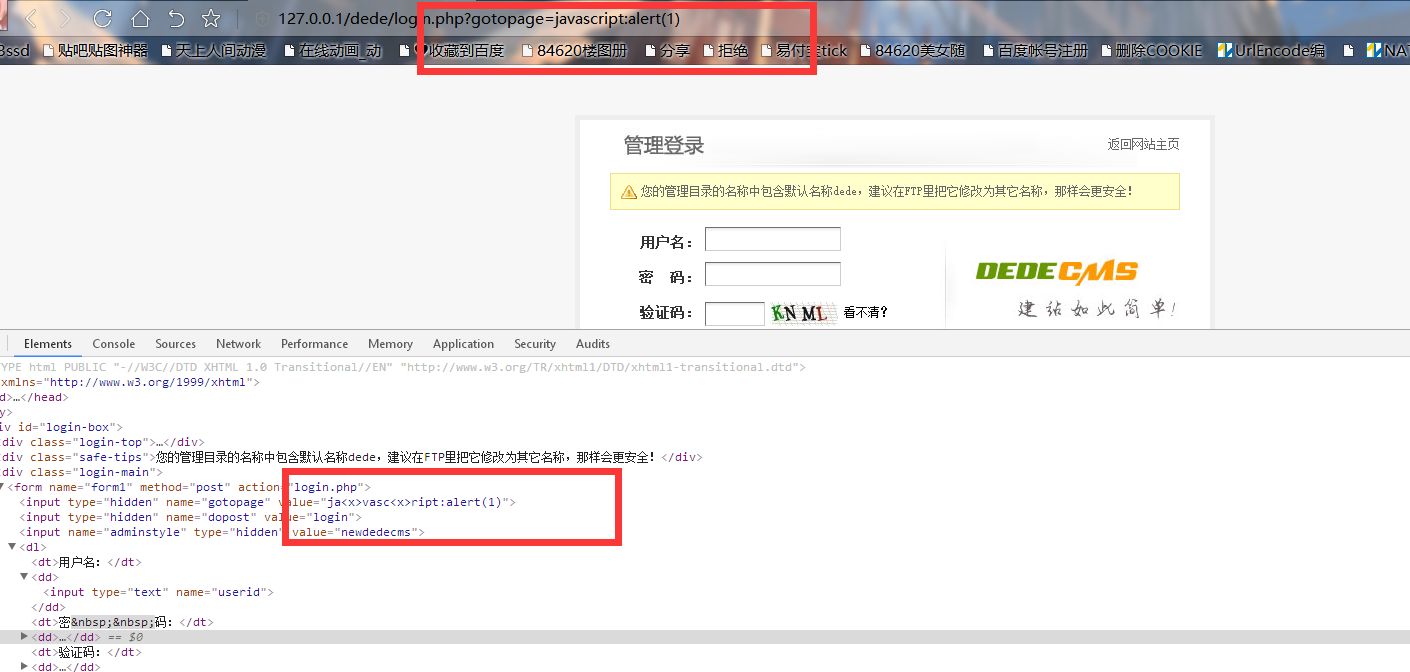Image resolution: width=1410 pixels, height=672 pixels.
Task: Select the div id="login-box" line
Action: (x=61, y=427)
